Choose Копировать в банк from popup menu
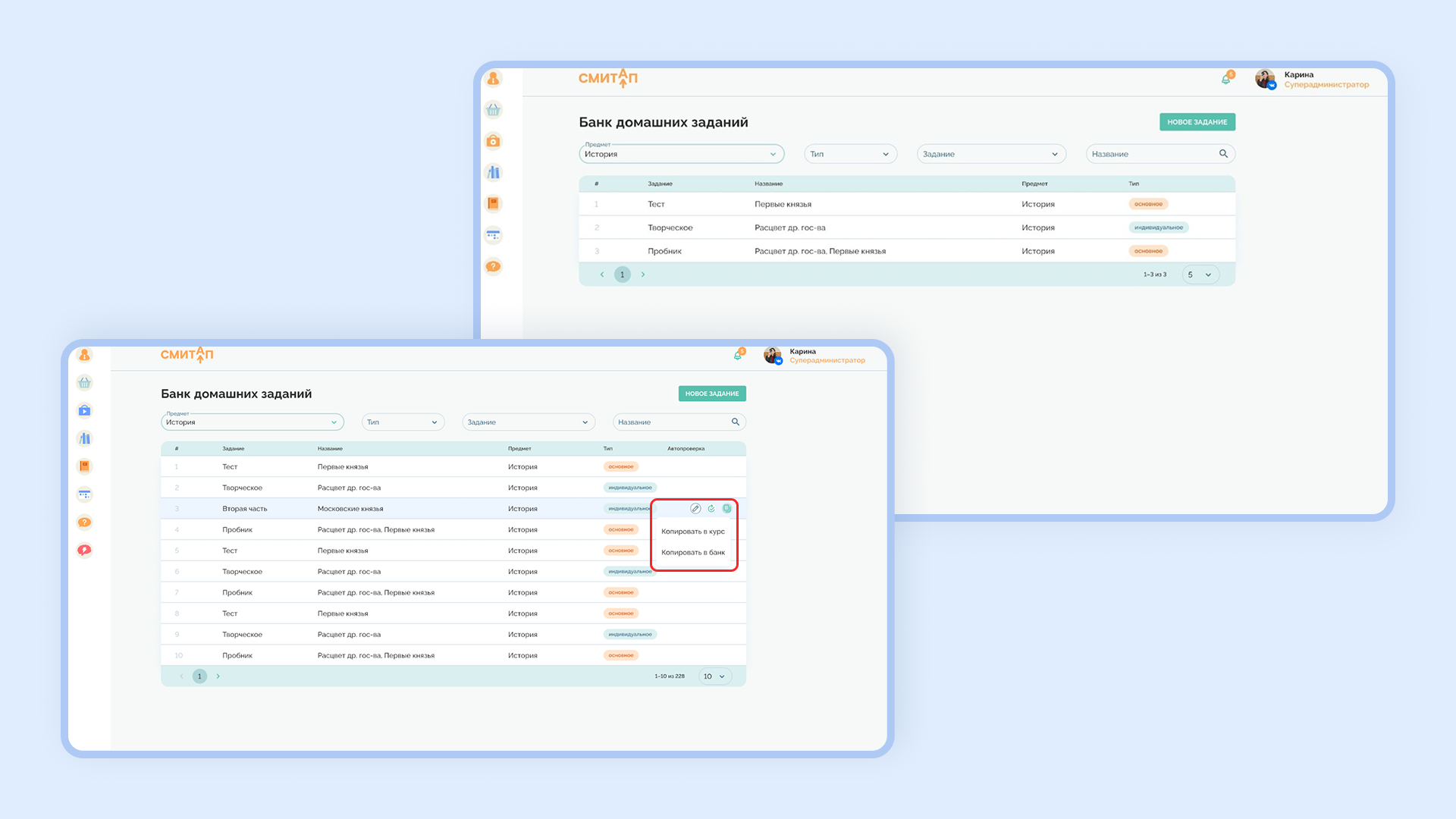This screenshot has width=1456, height=819. click(x=693, y=553)
